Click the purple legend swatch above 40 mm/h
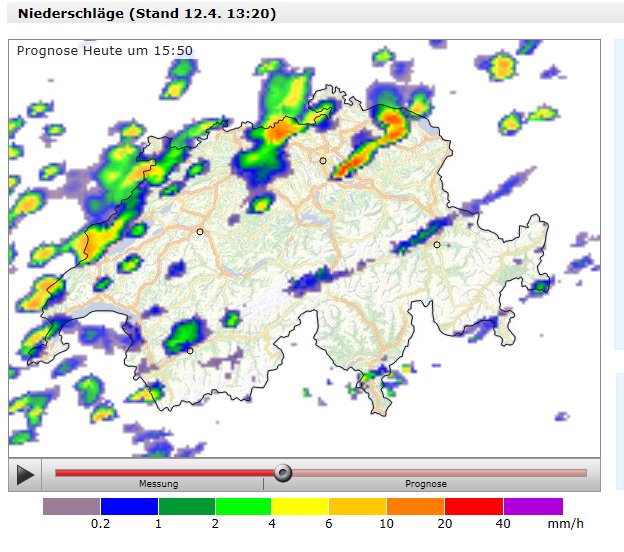The image size is (624, 552). click(533, 506)
